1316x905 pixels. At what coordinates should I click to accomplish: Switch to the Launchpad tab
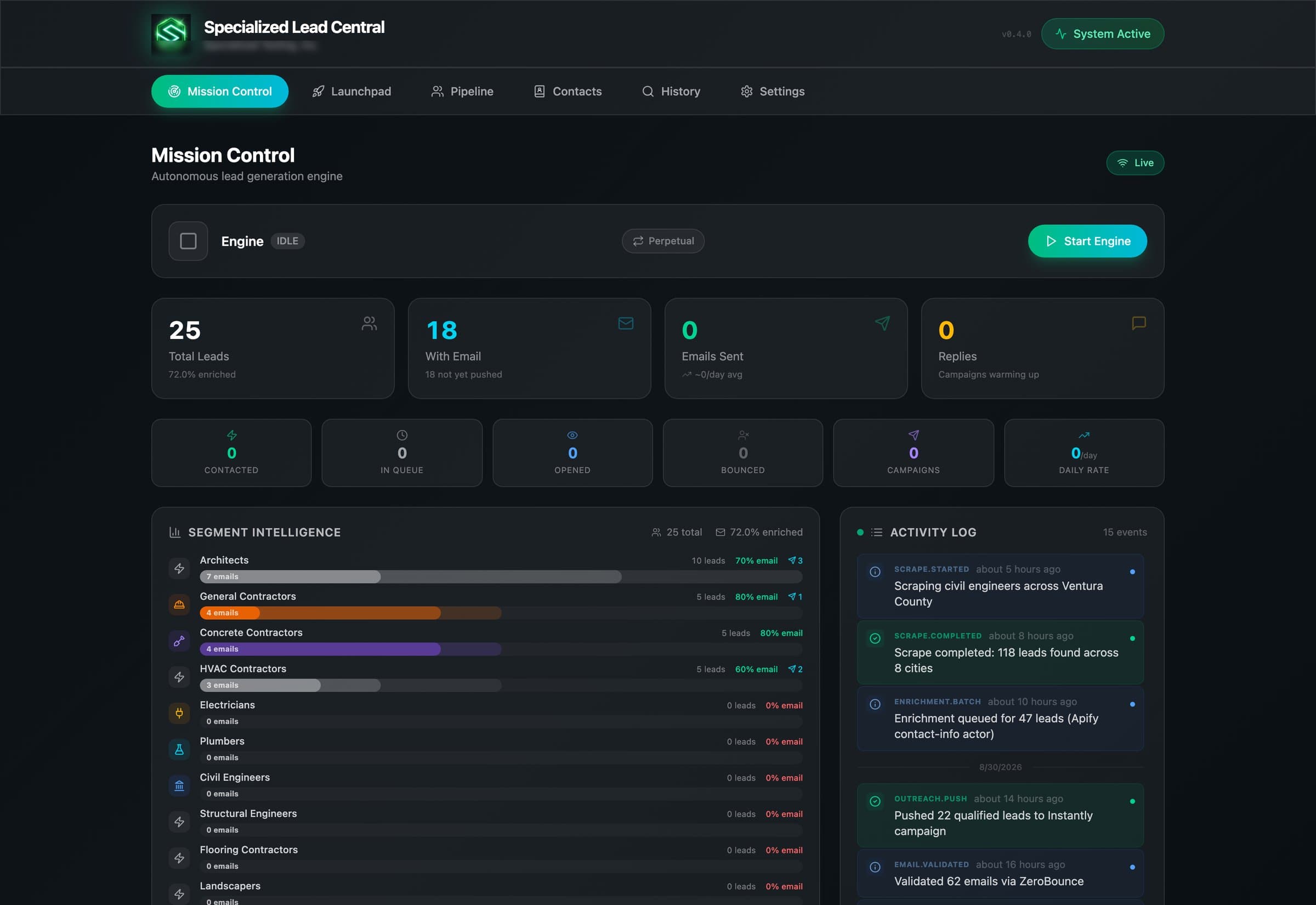point(351,91)
